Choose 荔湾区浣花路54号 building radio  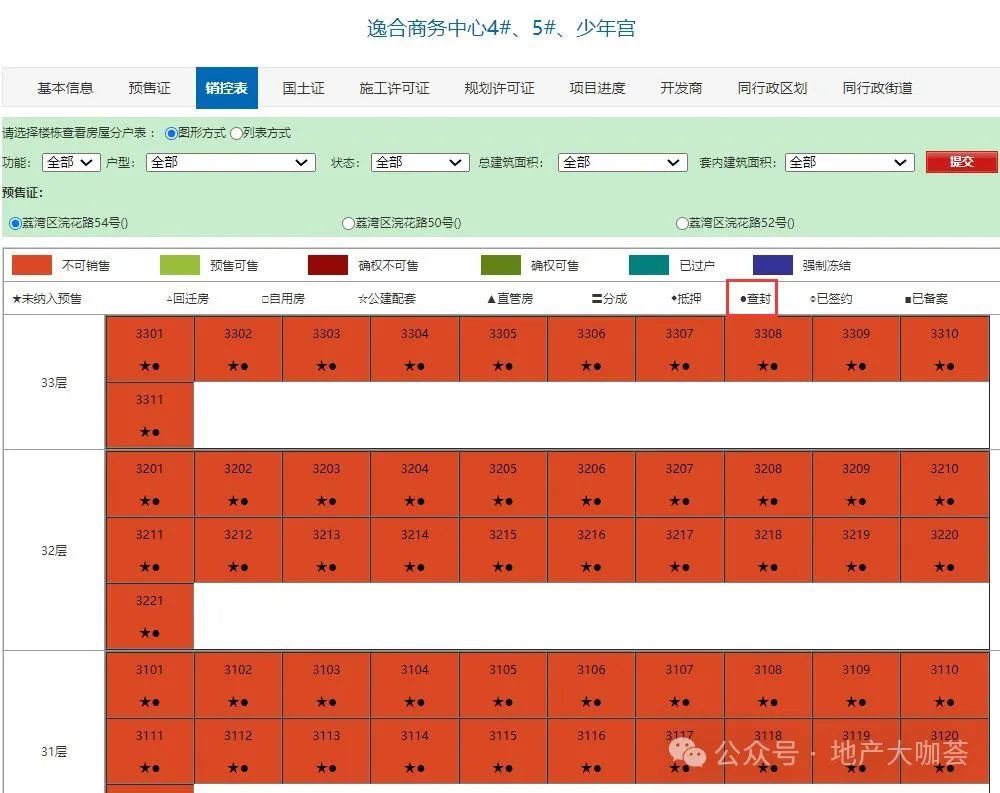click(x=15, y=223)
